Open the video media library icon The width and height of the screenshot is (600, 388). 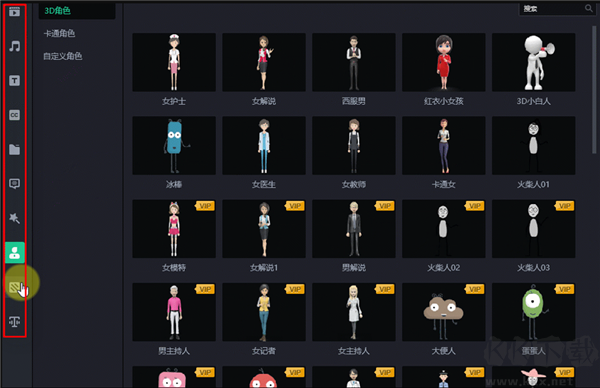[15, 12]
